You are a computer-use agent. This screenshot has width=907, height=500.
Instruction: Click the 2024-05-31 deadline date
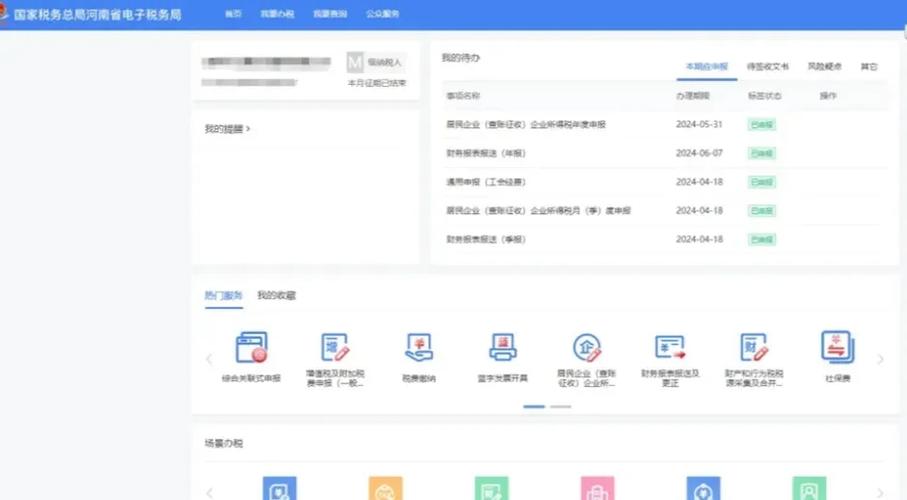tap(699, 124)
